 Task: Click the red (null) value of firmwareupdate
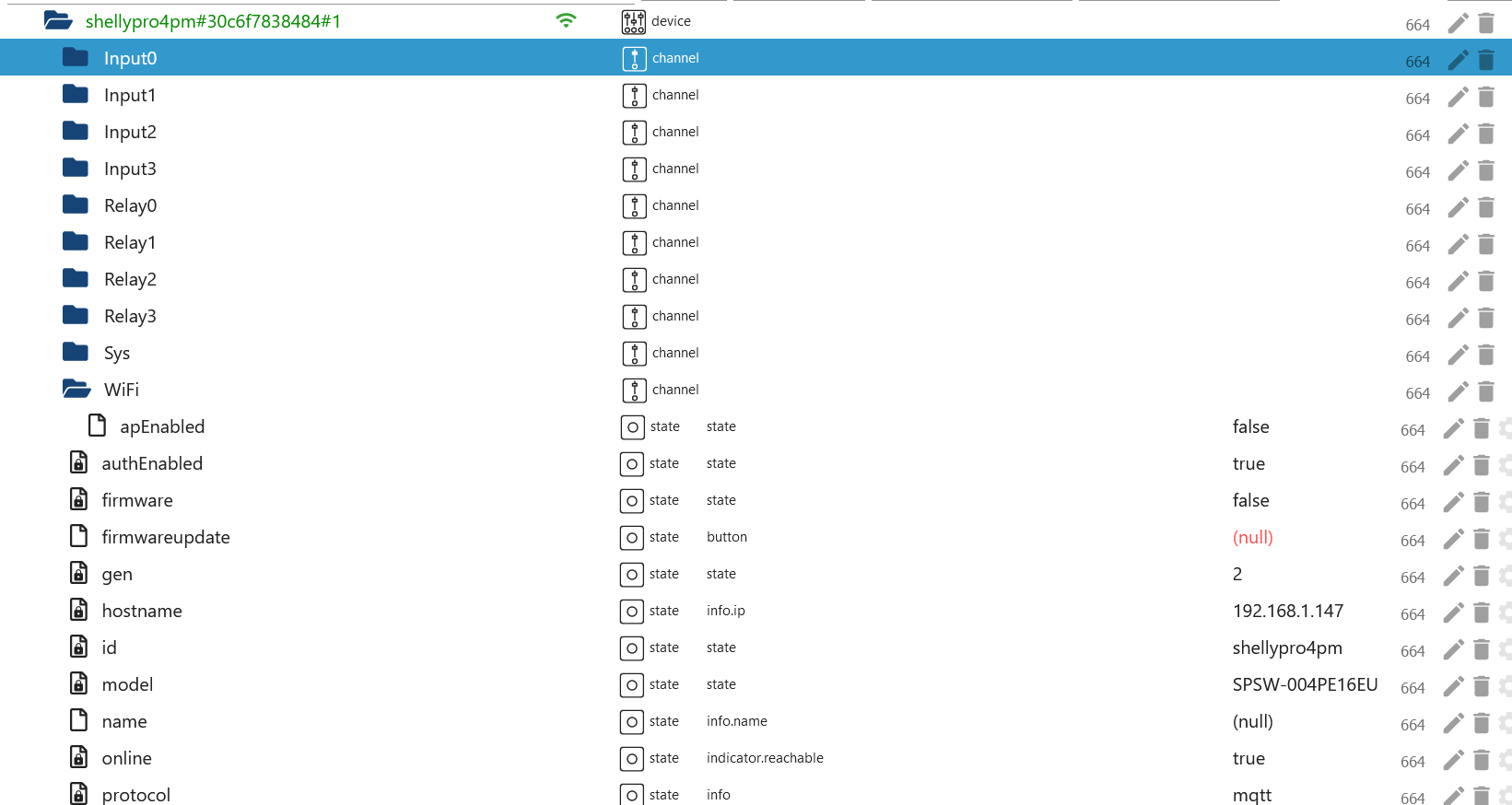click(1252, 537)
